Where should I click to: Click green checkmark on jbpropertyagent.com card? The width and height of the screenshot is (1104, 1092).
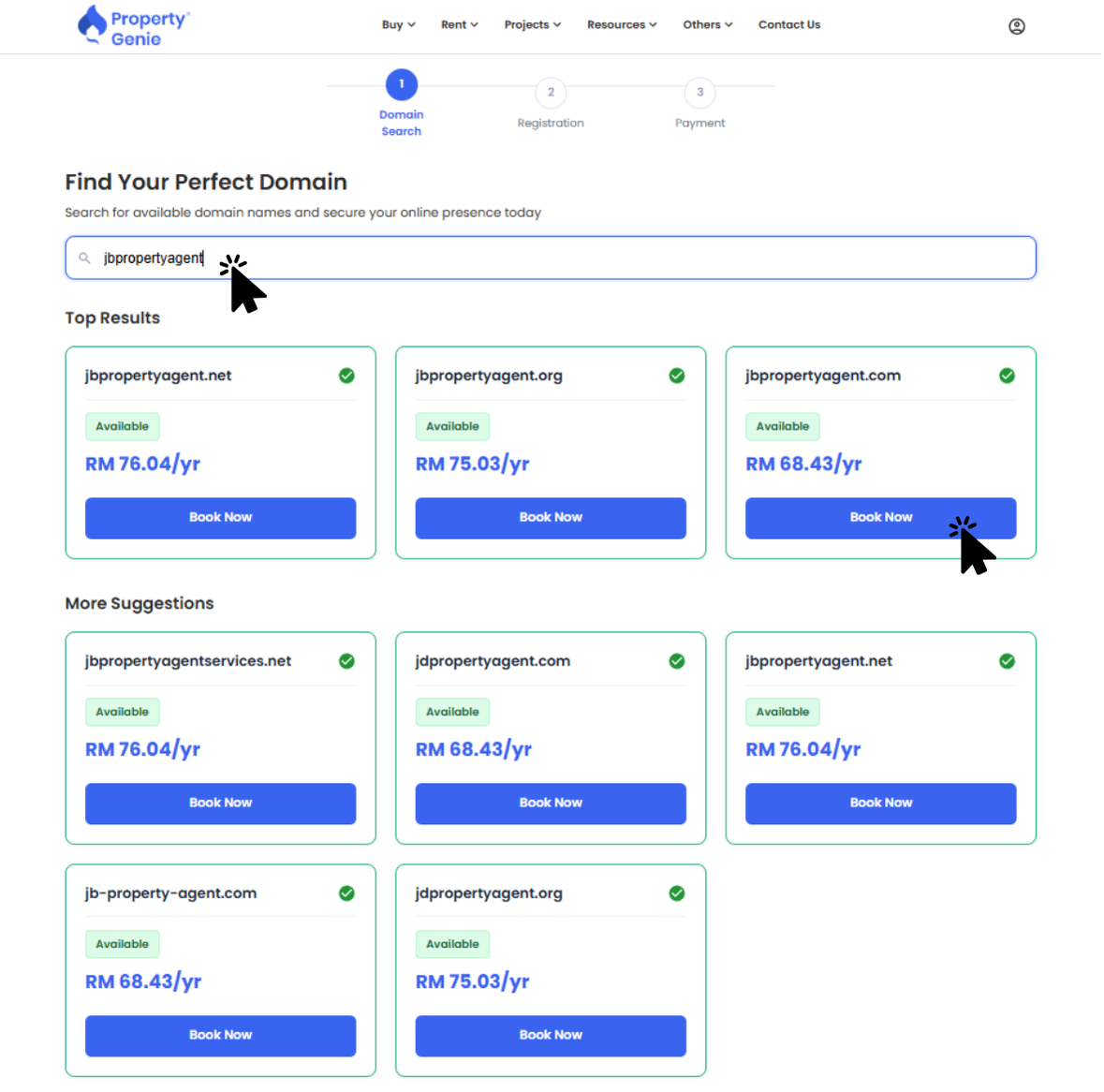(x=1007, y=376)
